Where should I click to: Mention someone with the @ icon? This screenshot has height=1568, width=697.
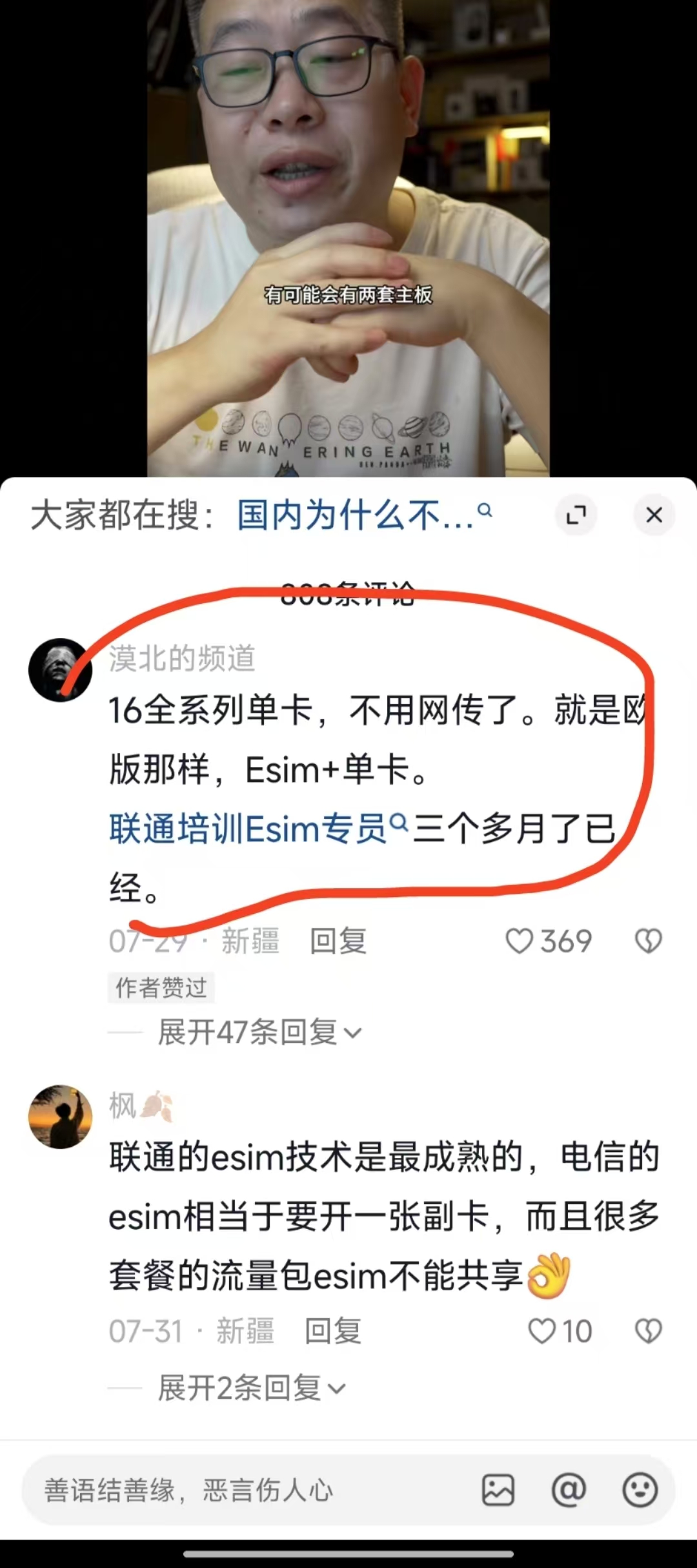(569, 1490)
